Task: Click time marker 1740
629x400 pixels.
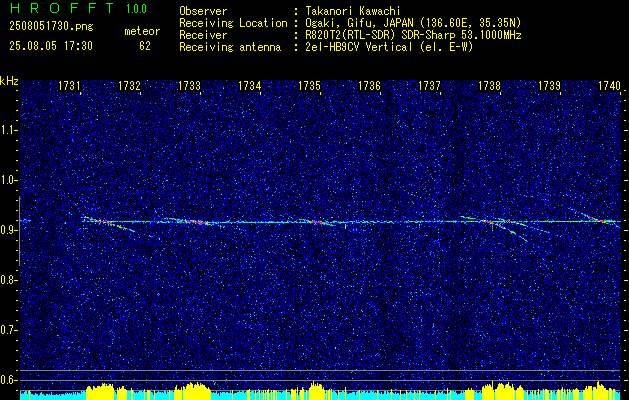Action: point(609,86)
